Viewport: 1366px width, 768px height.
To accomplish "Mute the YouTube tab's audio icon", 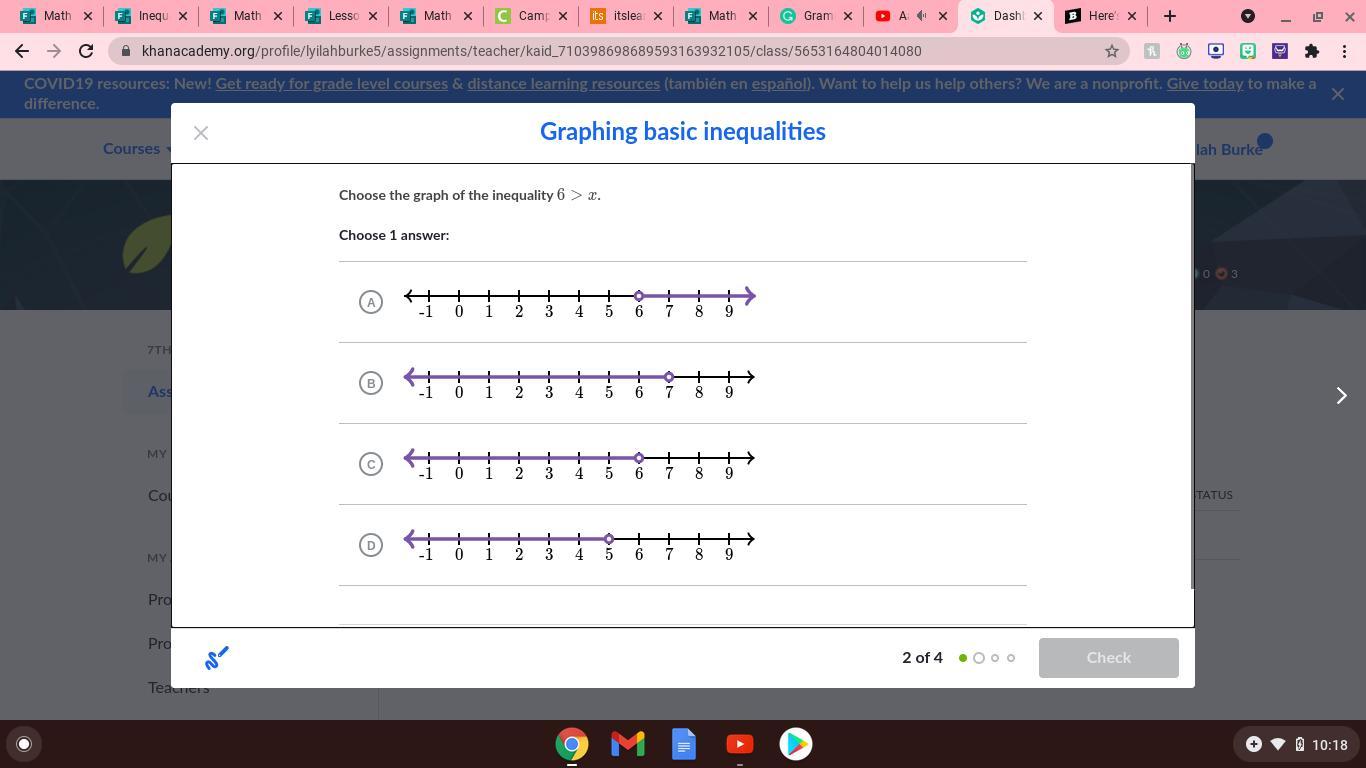I will point(922,16).
